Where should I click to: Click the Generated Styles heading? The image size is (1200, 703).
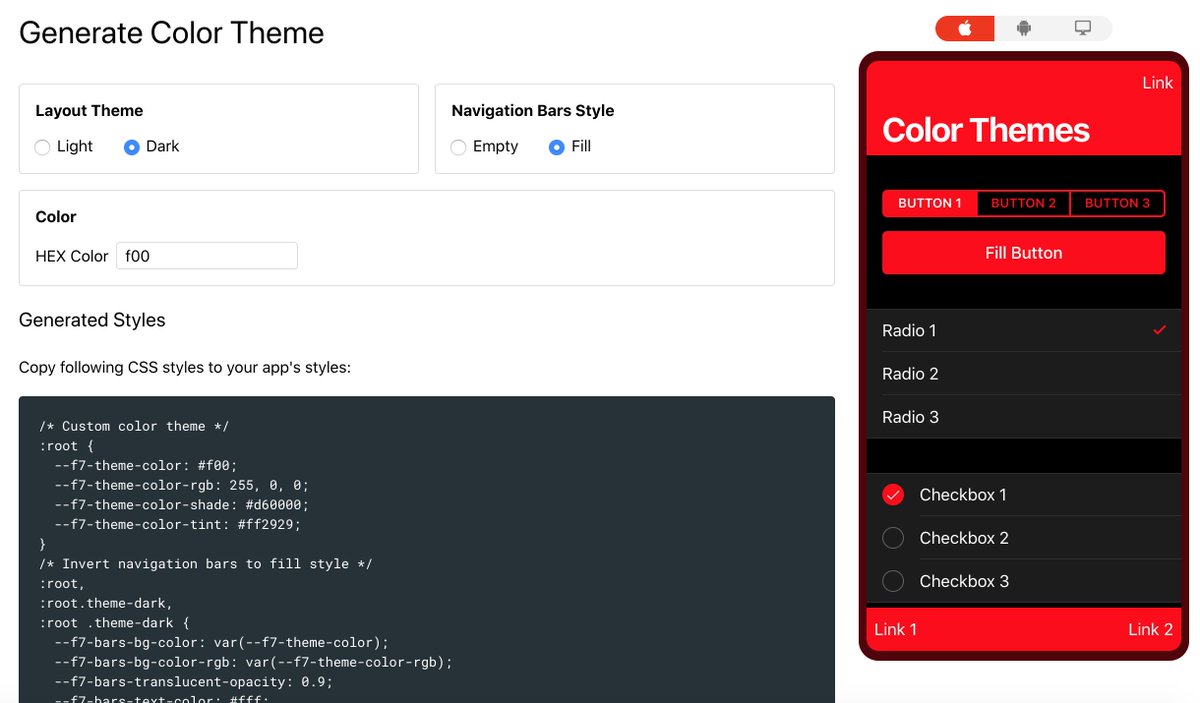pyautogui.click(x=92, y=320)
